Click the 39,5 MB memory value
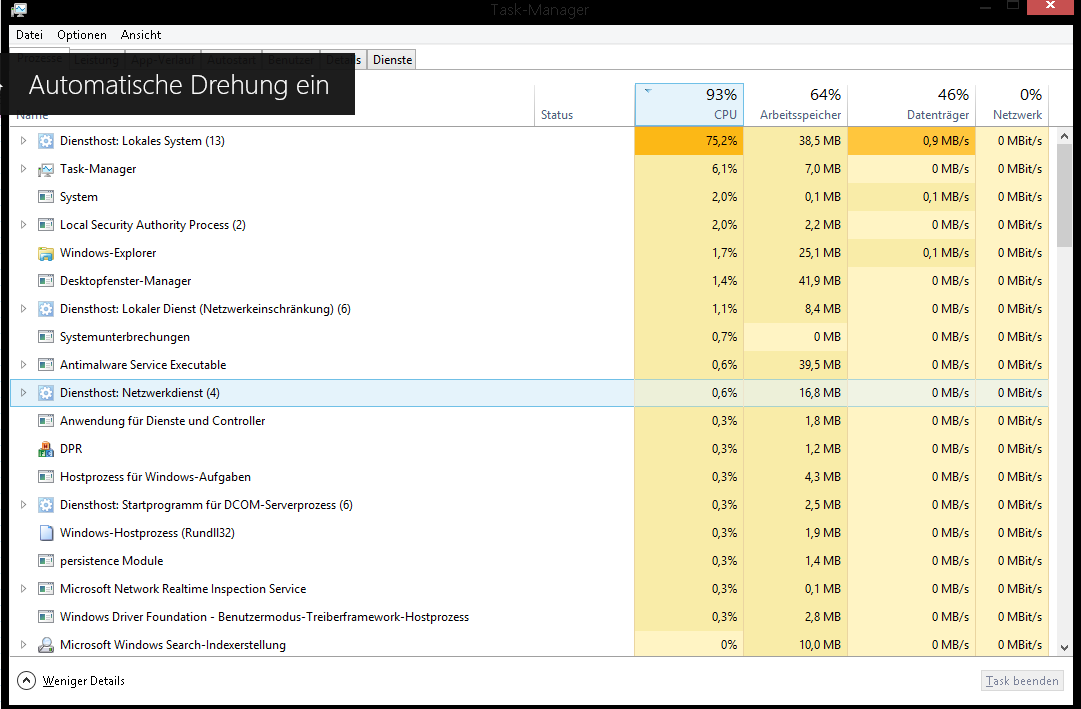1081x709 pixels. (820, 365)
